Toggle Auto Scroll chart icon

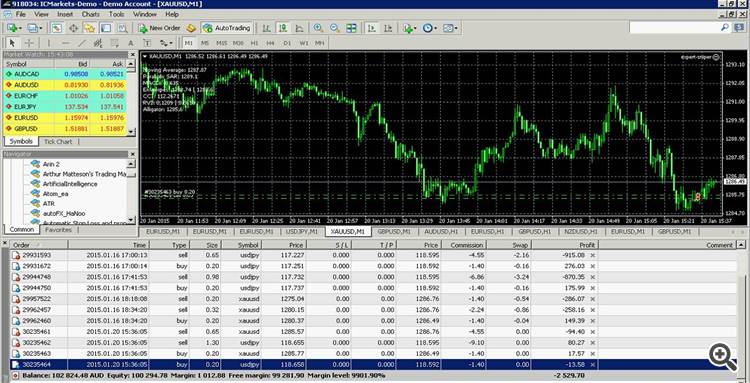point(371,28)
